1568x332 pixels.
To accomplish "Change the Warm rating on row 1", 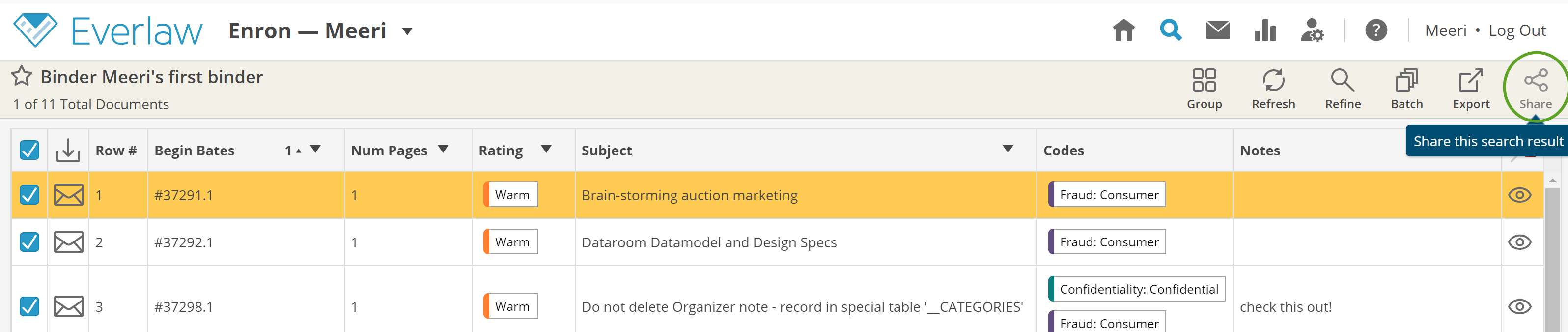I will [x=511, y=195].
